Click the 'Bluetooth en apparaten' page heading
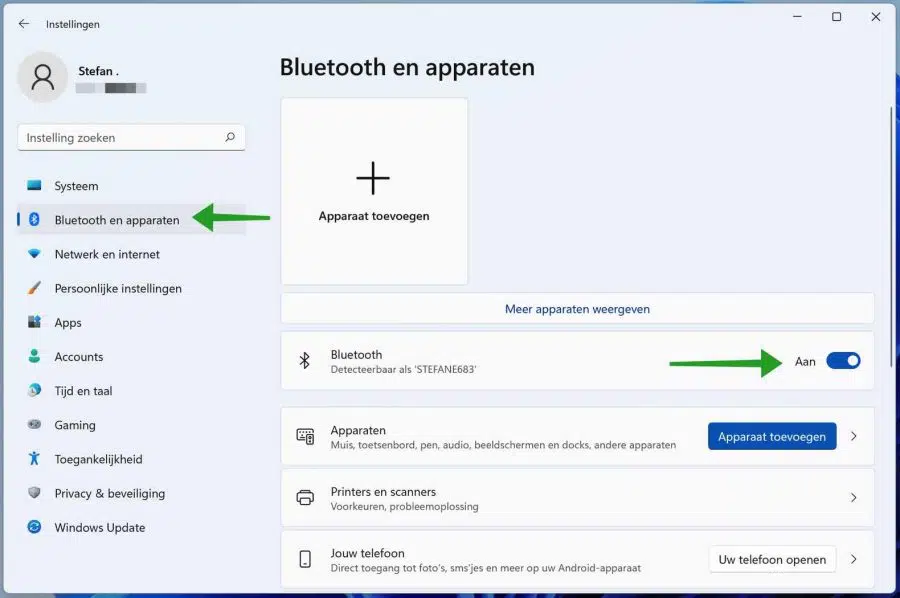Viewport: 900px width, 598px height. click(407, 67)
